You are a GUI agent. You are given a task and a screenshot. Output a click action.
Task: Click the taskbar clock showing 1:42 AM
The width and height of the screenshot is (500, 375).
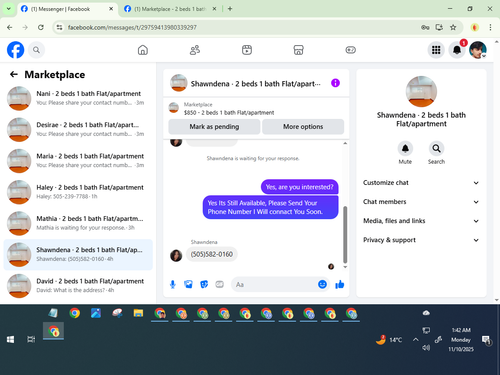pos(461,340)
